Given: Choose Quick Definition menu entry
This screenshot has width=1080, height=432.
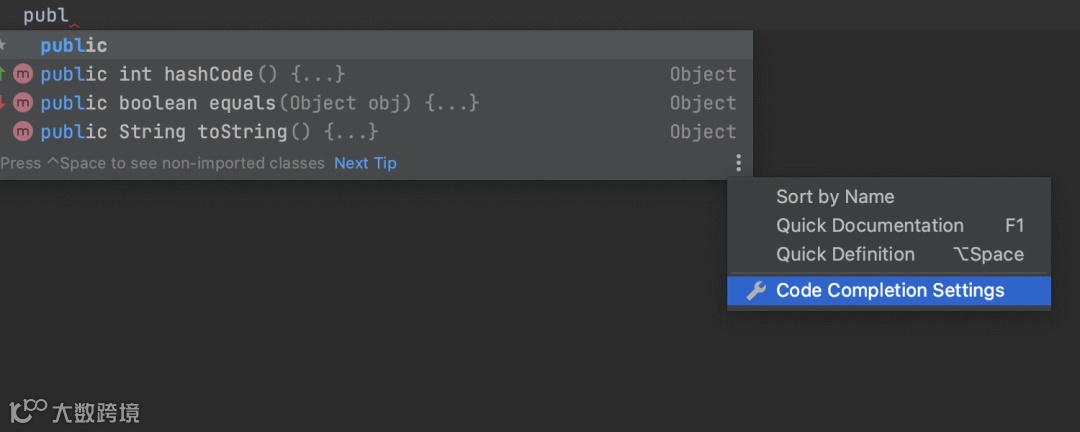Looking at the screenshot, I should pos(845,255).
